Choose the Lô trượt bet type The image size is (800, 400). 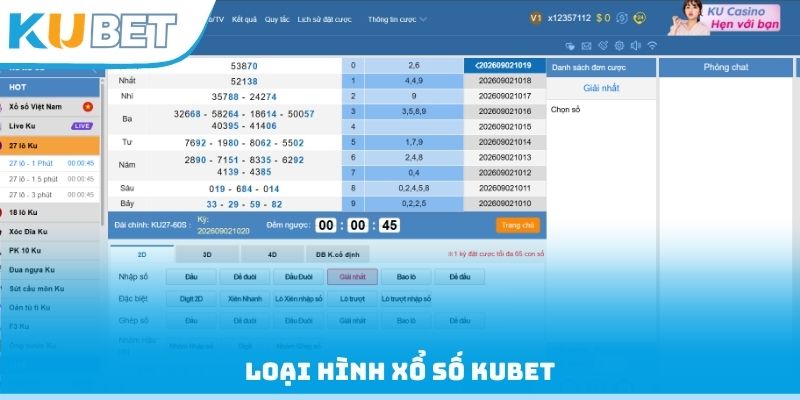click(353, 299)
